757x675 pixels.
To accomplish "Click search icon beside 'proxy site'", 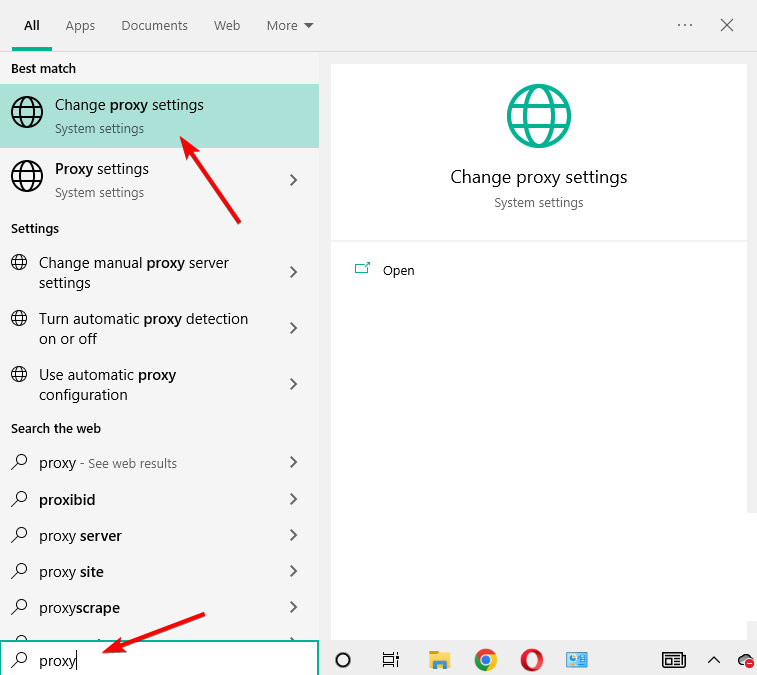I will [x=19, y=571].
